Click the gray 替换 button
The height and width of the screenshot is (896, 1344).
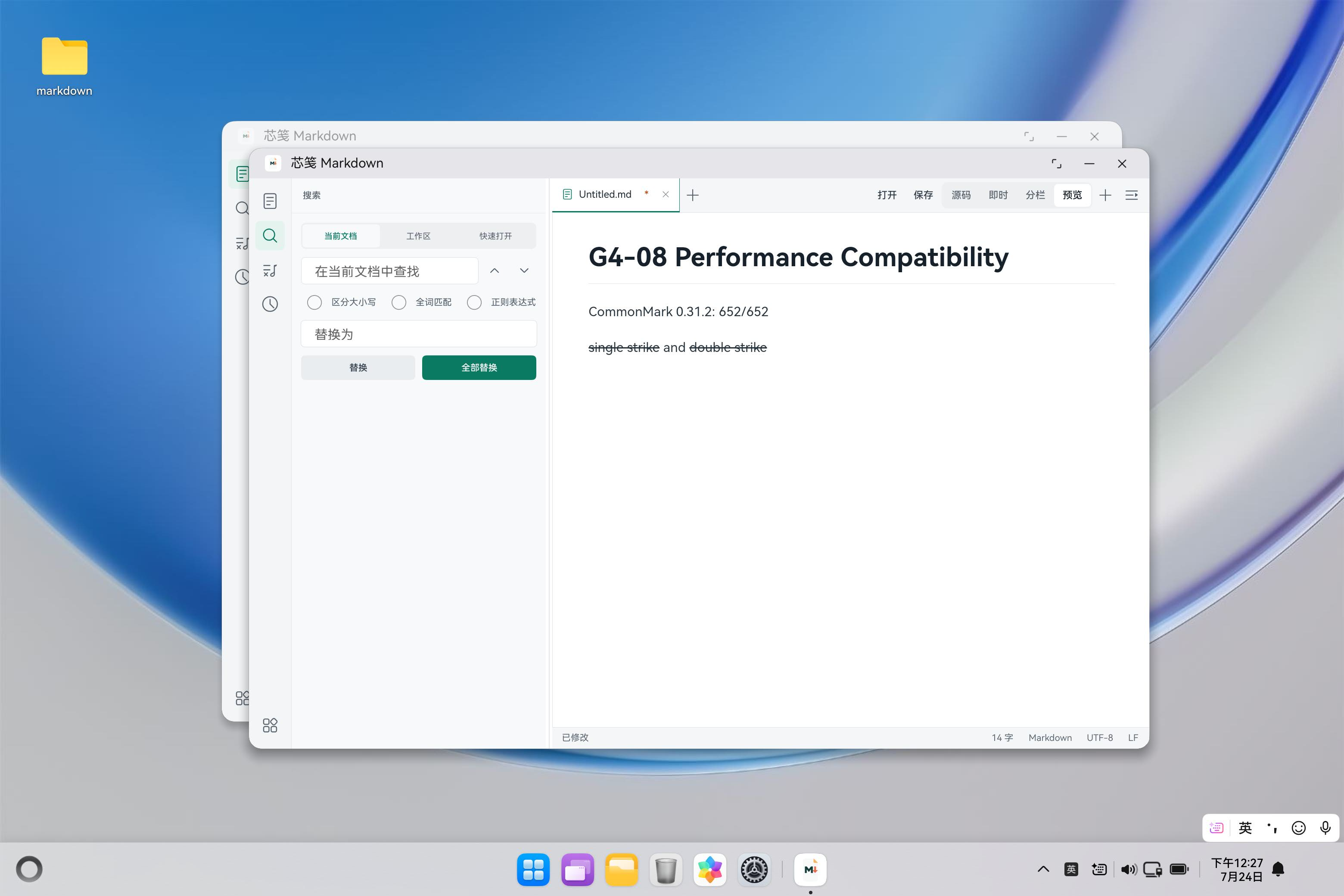pyautogui.click(x=358, y=367)
